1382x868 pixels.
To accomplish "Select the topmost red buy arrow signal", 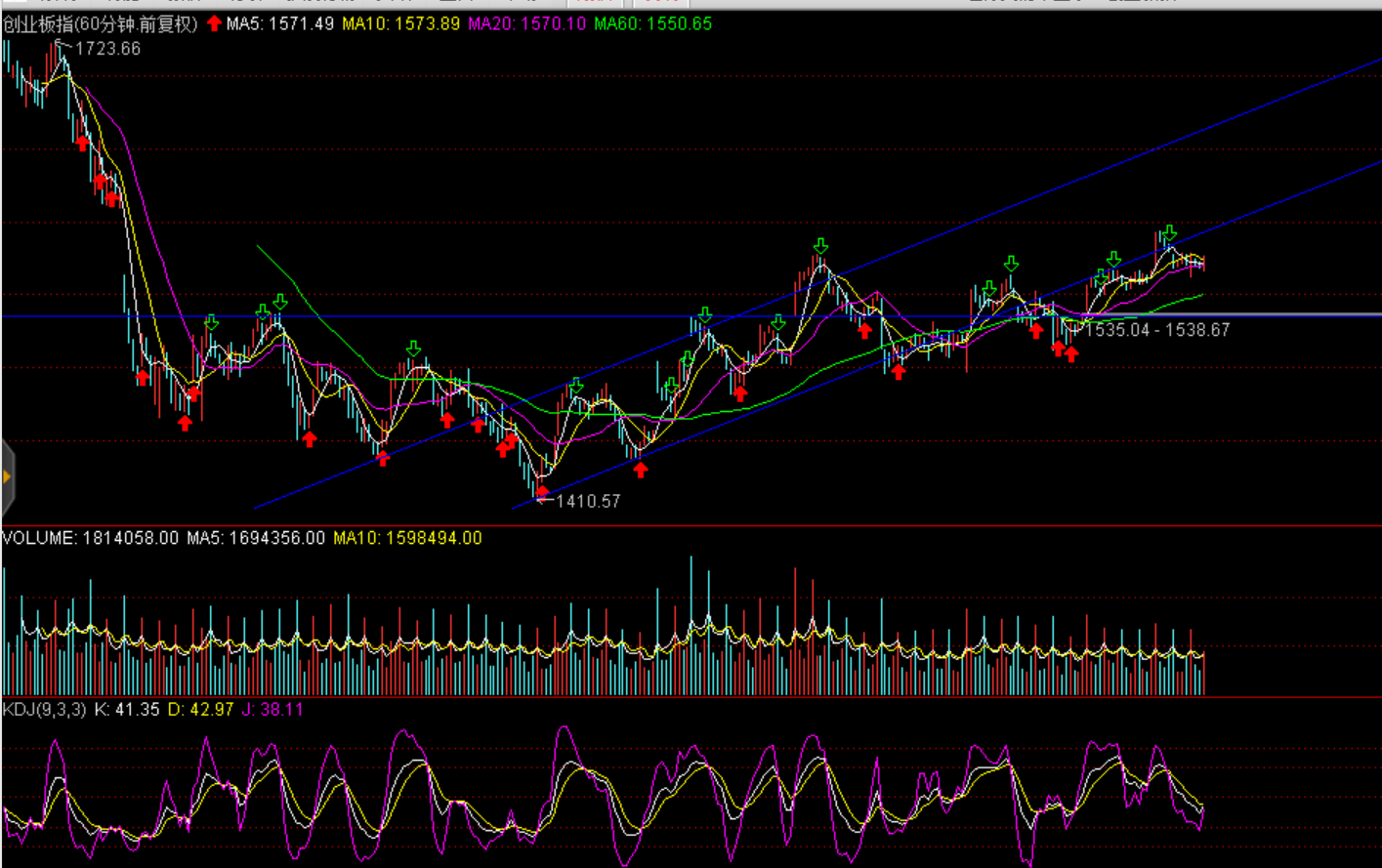I will click(83, 143).
